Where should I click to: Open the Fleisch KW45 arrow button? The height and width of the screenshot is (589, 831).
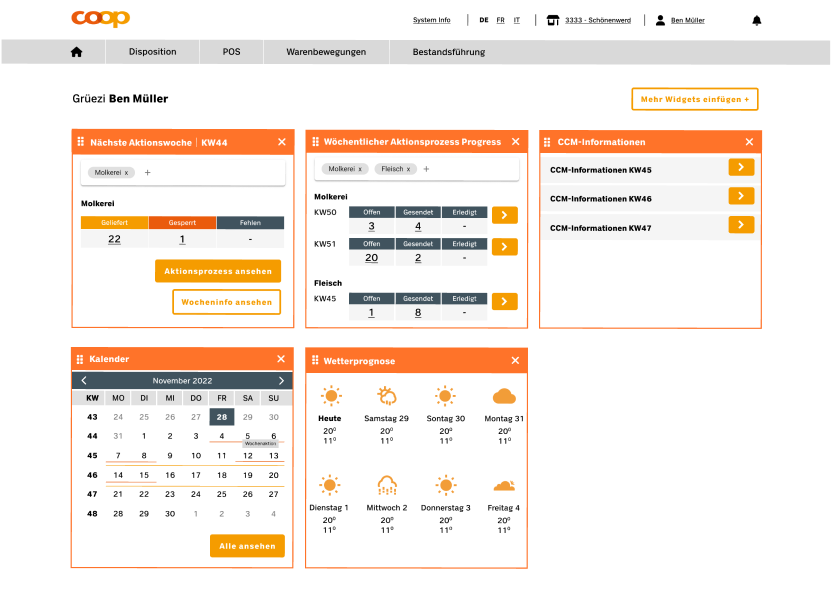click(x=505, y=302)
